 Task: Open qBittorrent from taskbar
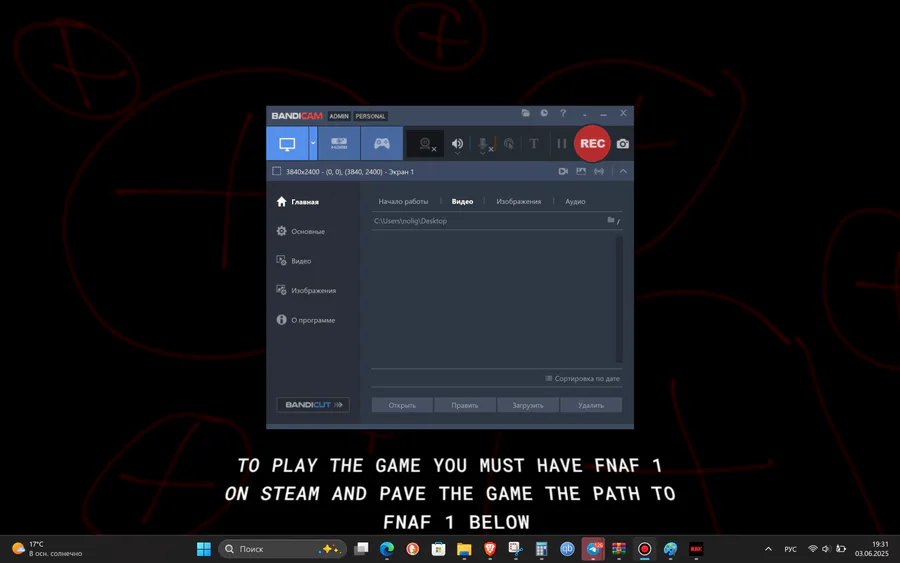point(567,549)
